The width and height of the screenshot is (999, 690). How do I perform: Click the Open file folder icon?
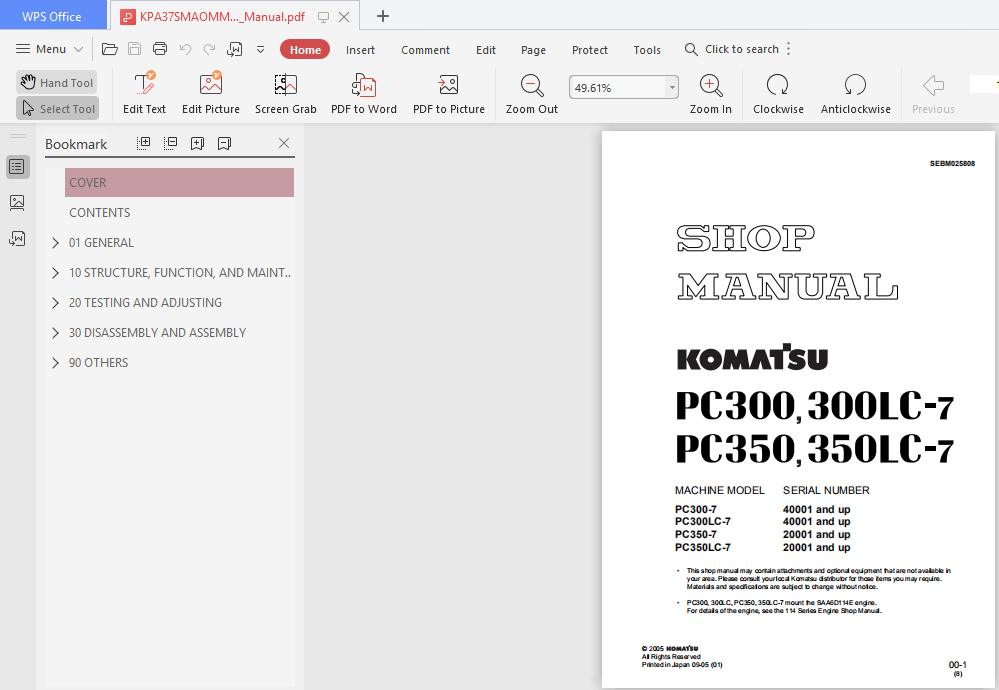point(110,49)
